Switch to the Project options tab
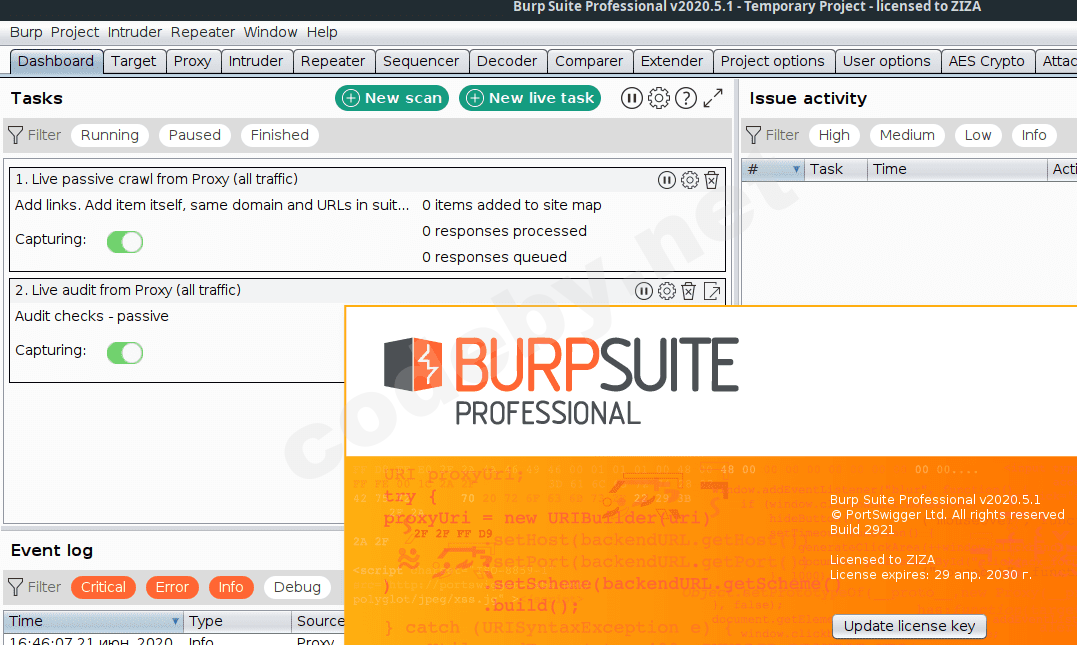 (773, 61)
